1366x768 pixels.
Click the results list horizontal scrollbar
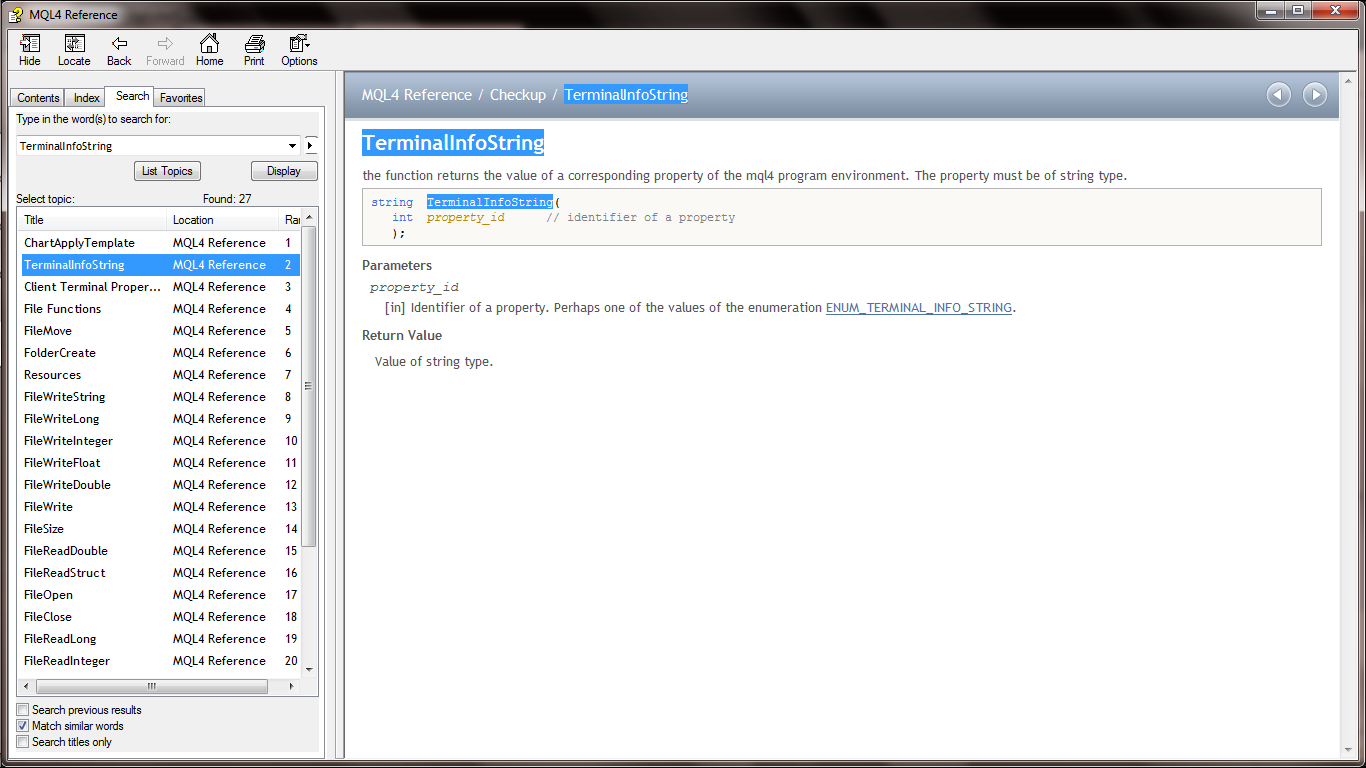click(152, 687)
